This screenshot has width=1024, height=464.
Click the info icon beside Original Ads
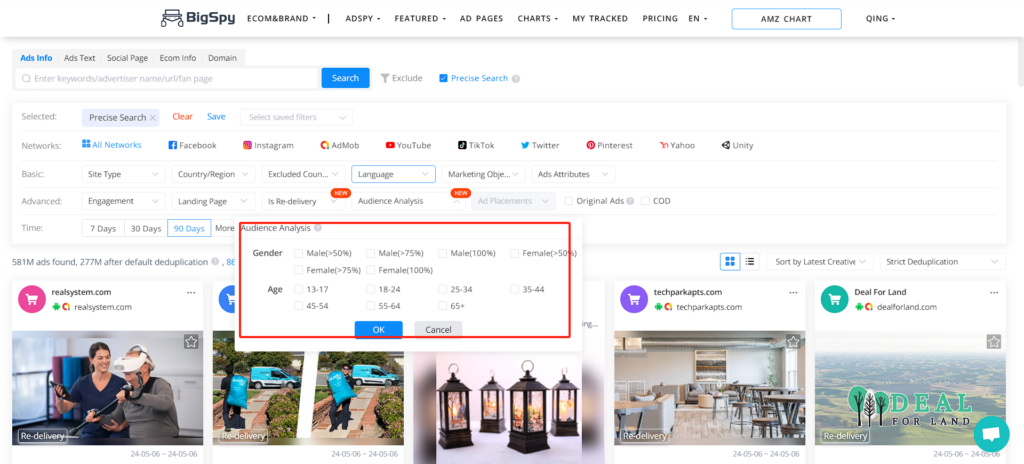(630, 201)
